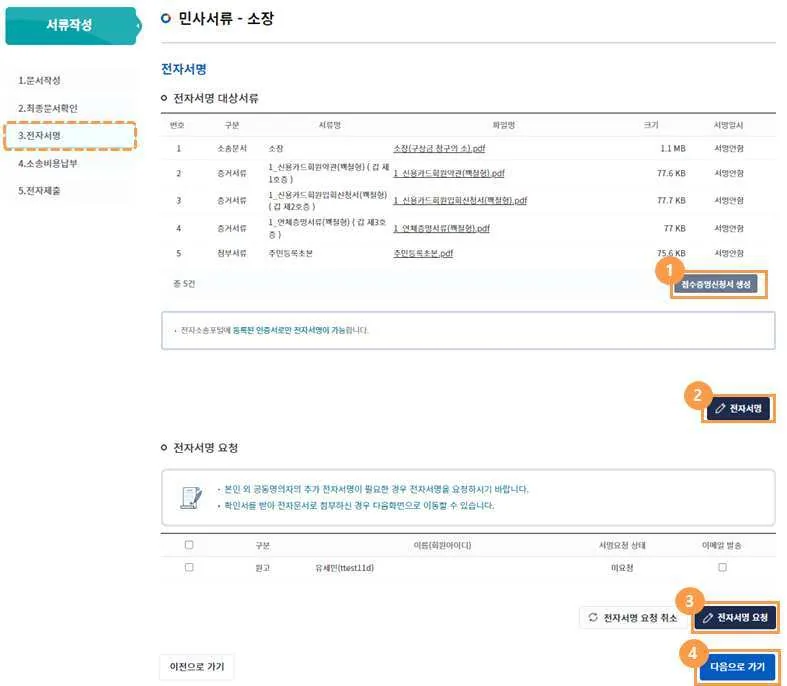The image size is (787, 686).
Task: Click 전자서명 요청 취소 button
Action: click(633, 617)
